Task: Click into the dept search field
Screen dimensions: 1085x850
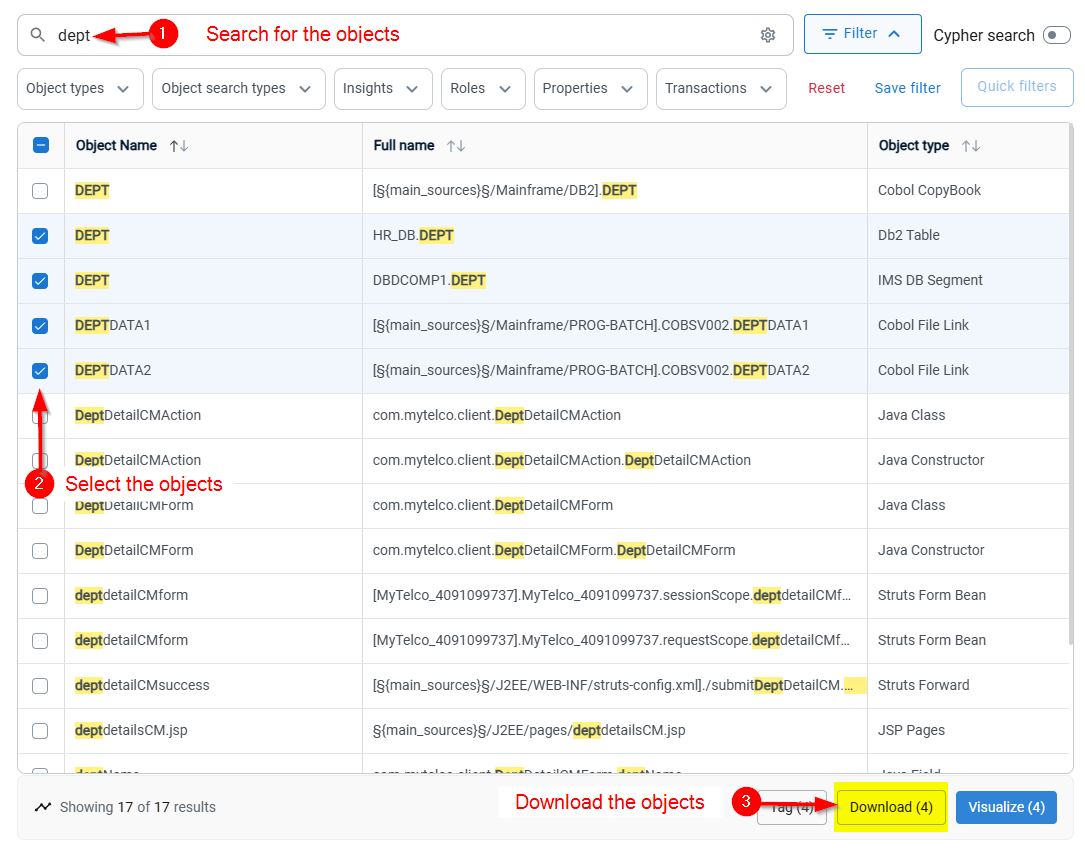Action: pos(405,35)
